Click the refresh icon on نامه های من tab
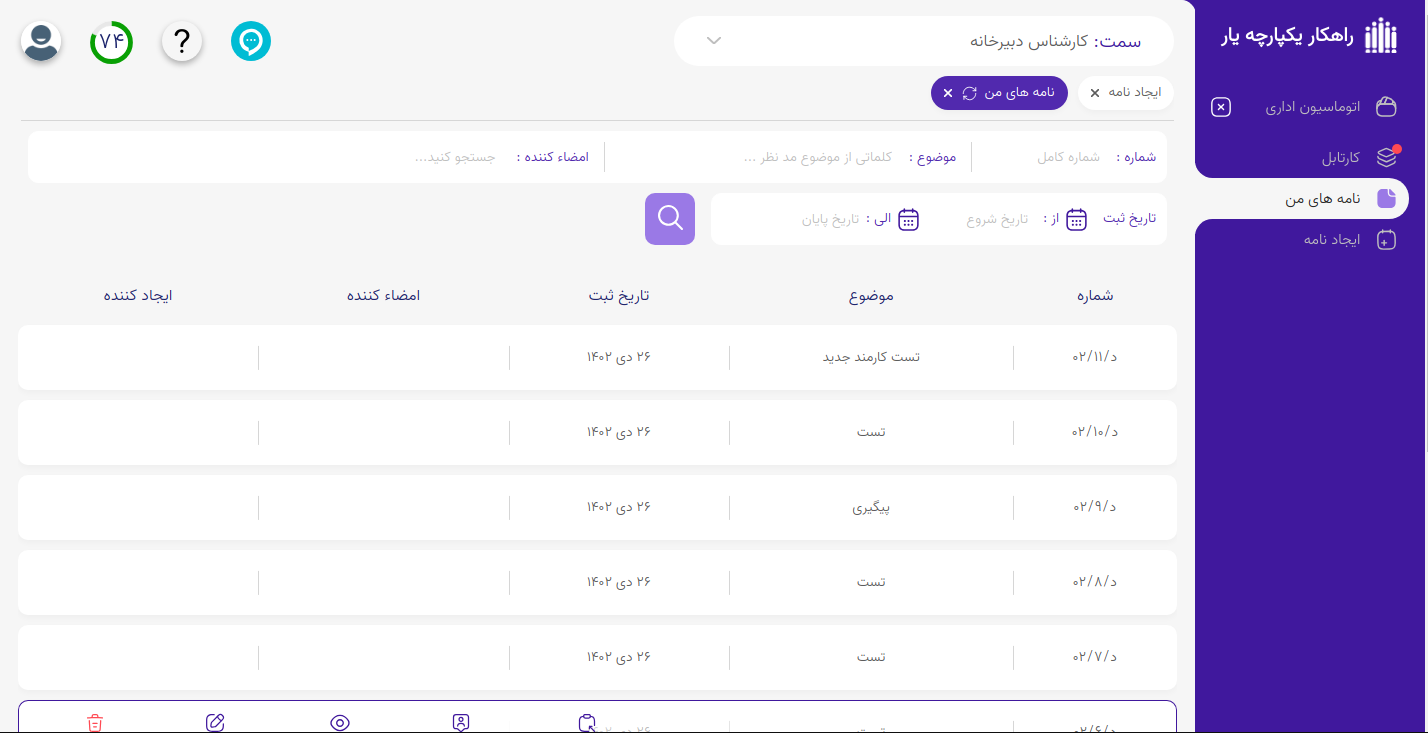Viewport: 1428px width, 733px height. click(x=971, y=92)
